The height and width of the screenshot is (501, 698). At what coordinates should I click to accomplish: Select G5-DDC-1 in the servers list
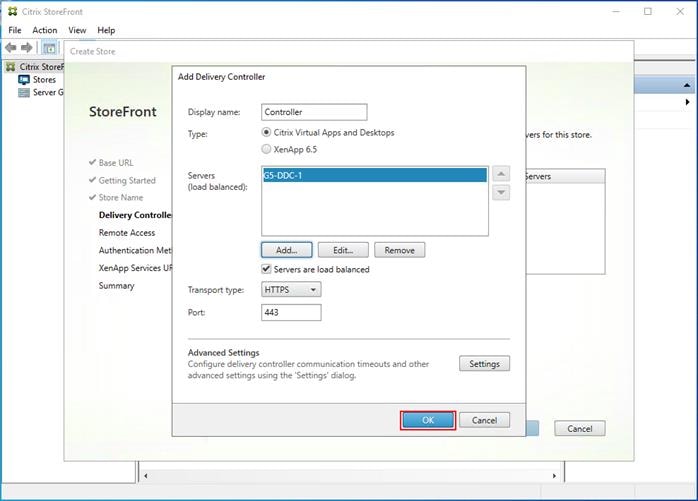(375, 175)
